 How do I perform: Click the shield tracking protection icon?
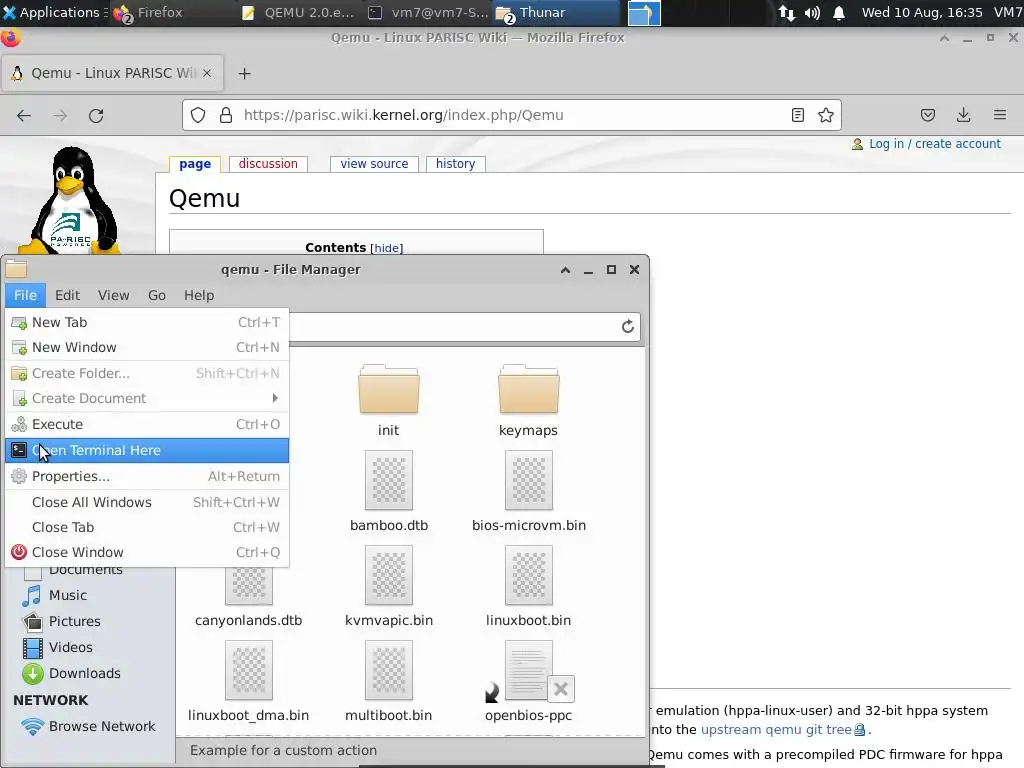(x=198, y=116)
